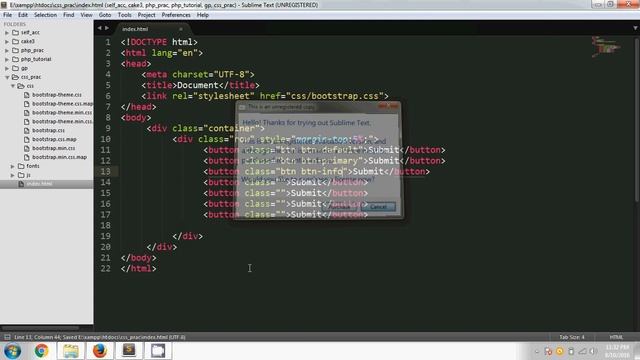The height and width of the screenshot is (360, 640).
Task: Click file icon beside bootstrap.min.css
Action: [27, 149]
